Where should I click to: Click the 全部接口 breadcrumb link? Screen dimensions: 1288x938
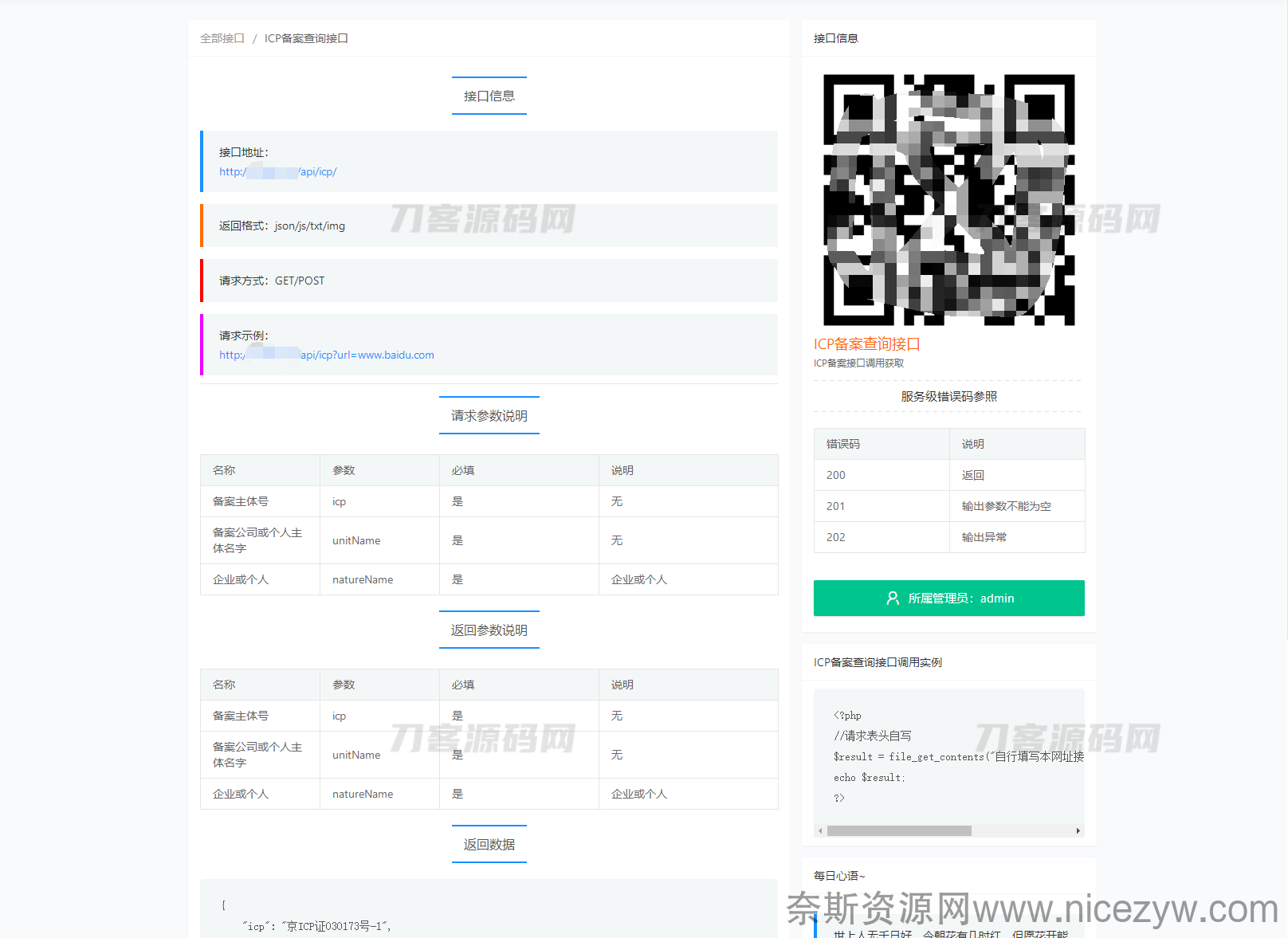coord(222,38)
